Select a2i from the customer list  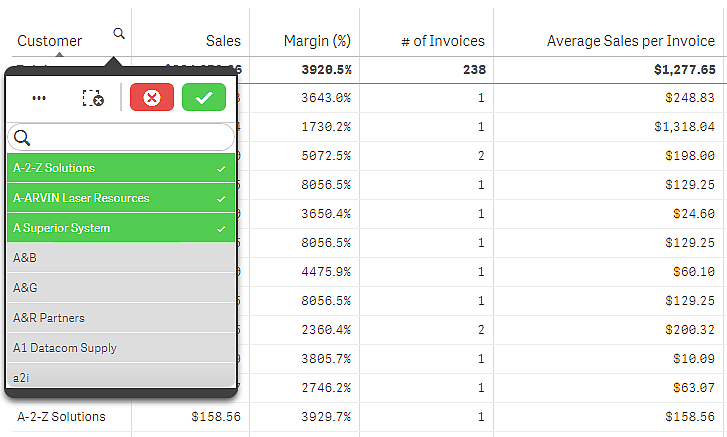[x=121, y=376]
